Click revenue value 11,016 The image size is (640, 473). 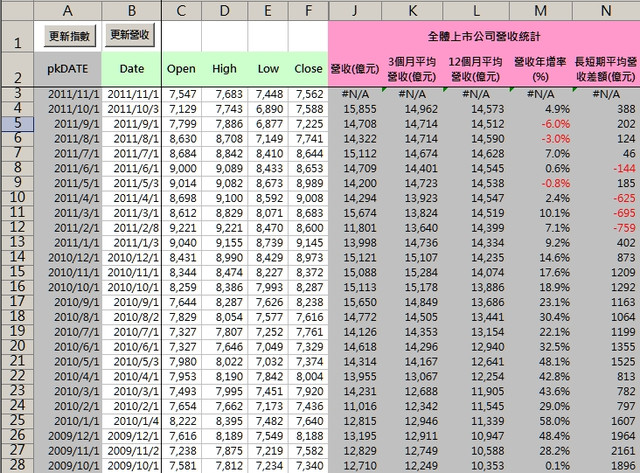(355, 406)
